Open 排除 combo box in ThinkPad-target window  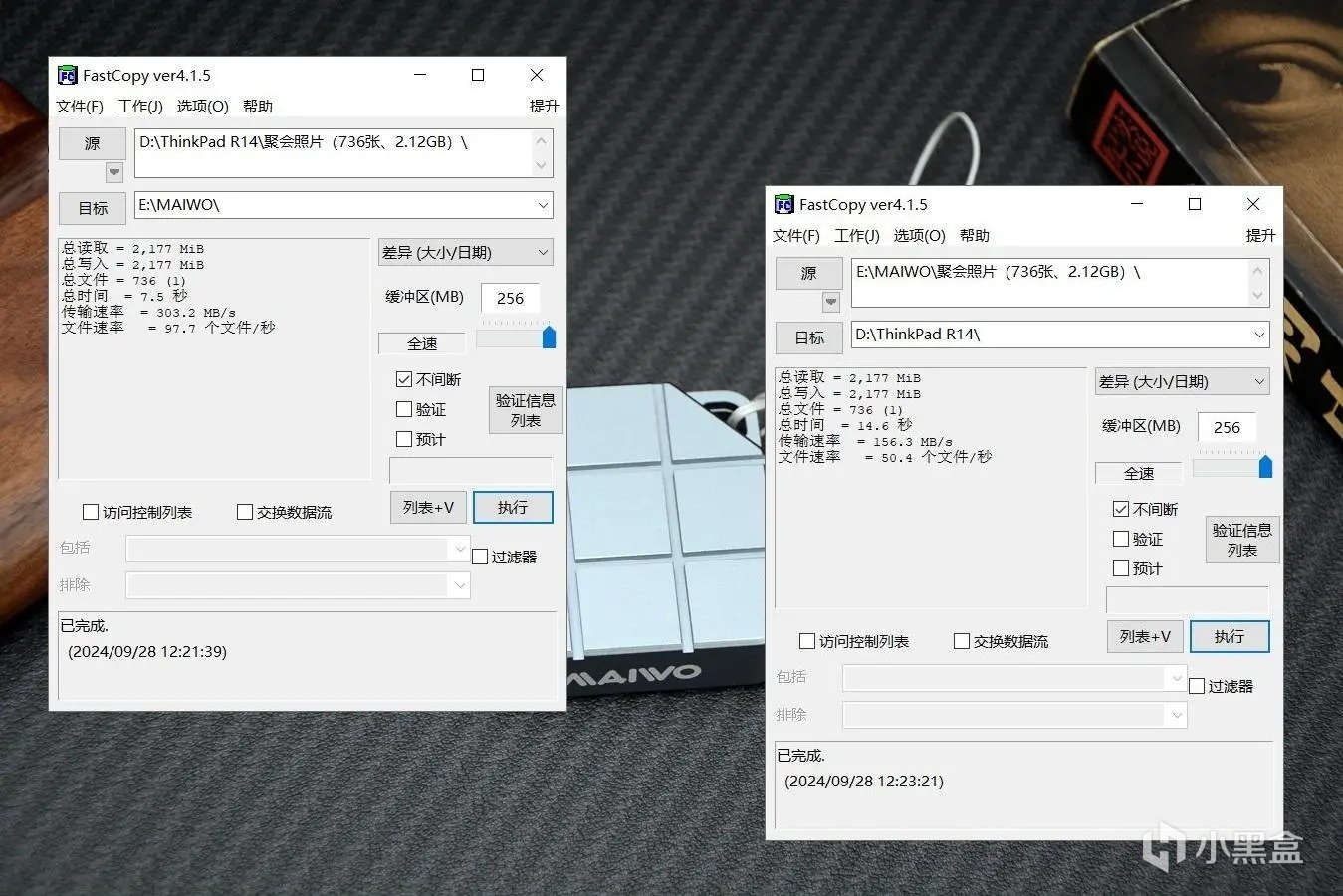pos(1014,715)
